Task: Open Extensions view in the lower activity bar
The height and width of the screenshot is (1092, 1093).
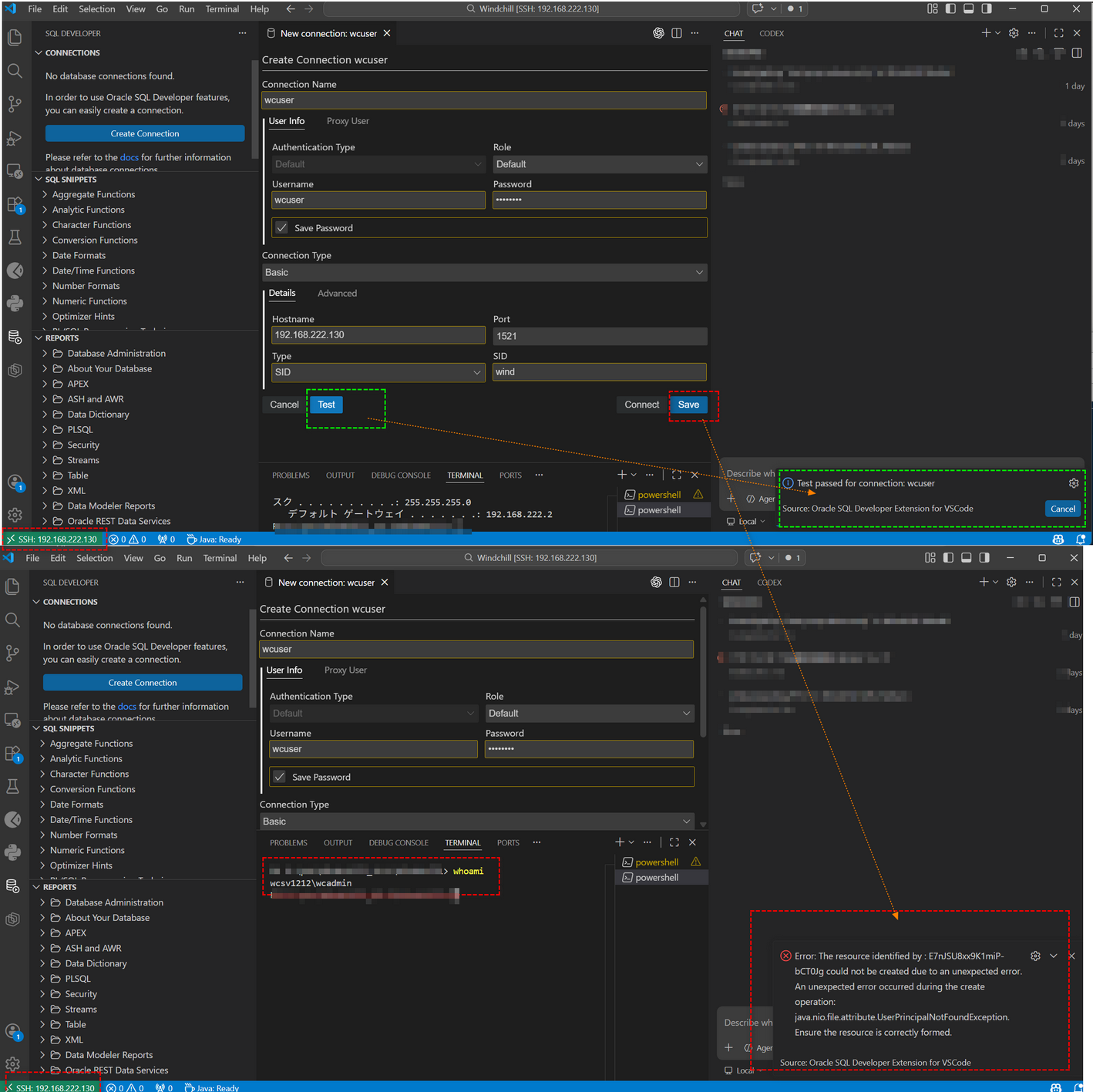Action: (x=14, y=754)
